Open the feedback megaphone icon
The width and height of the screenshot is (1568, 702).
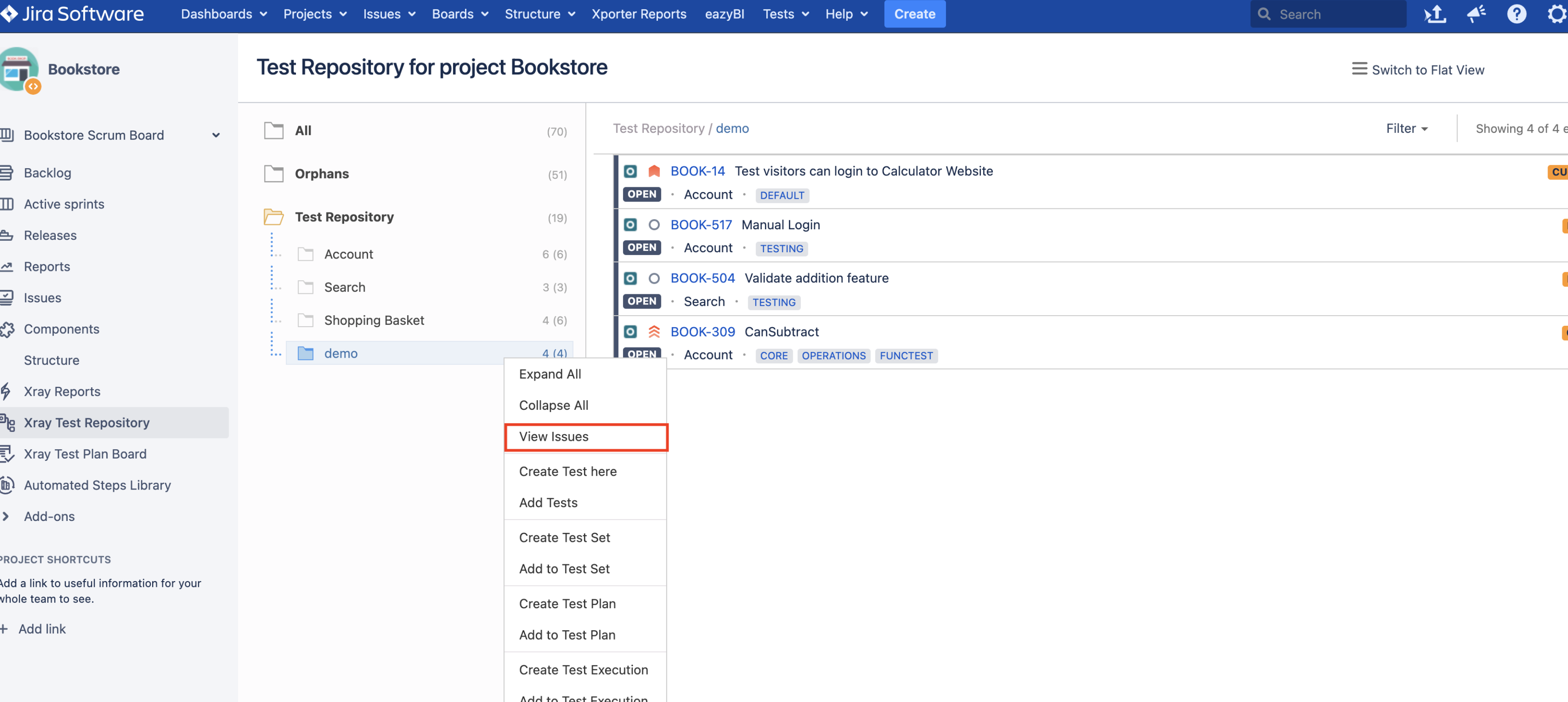click(x=1476, y=13)
